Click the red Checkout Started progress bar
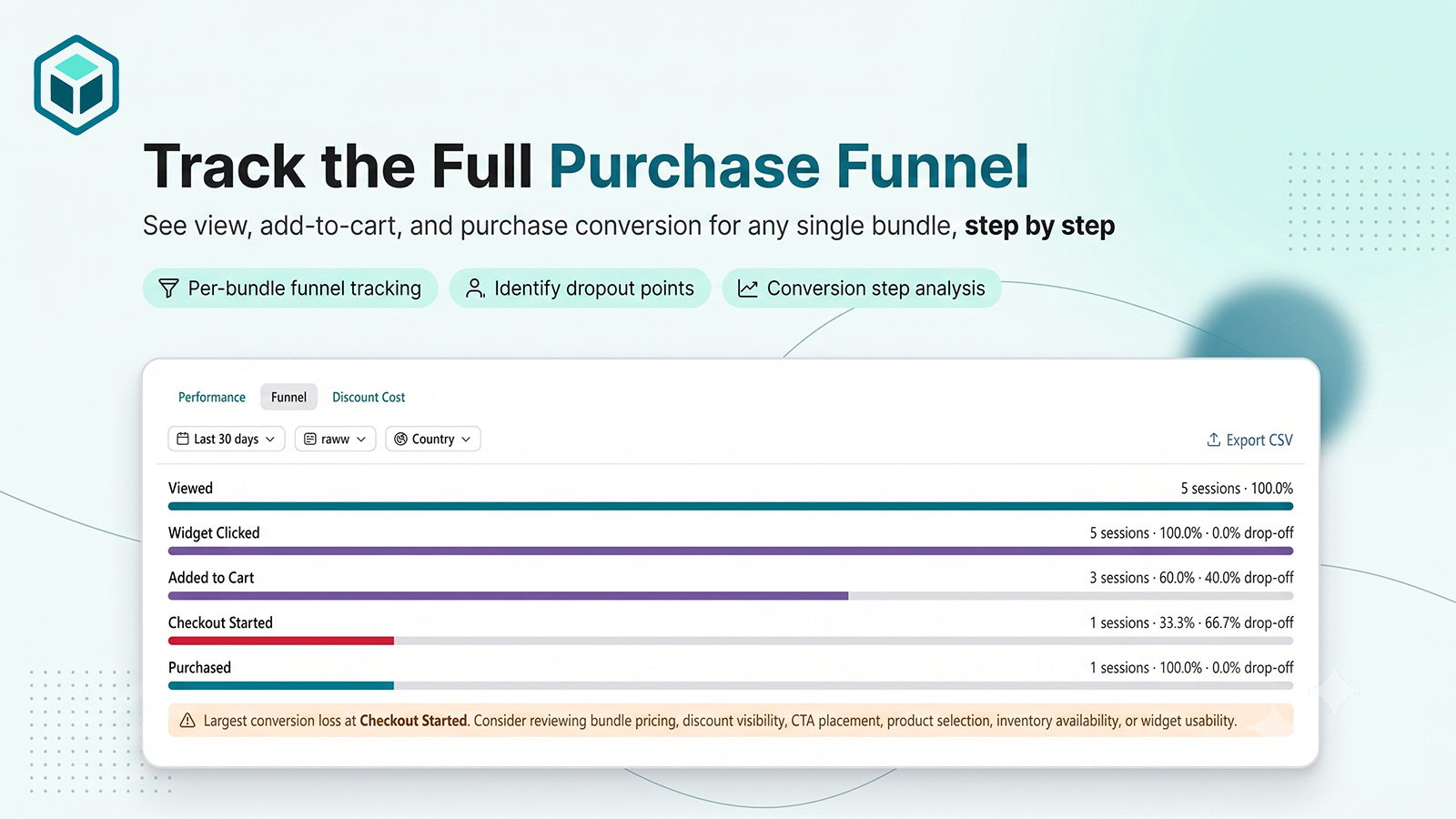Image resolution: width=1456 pixels, height=819 pixels. (281, 641)
